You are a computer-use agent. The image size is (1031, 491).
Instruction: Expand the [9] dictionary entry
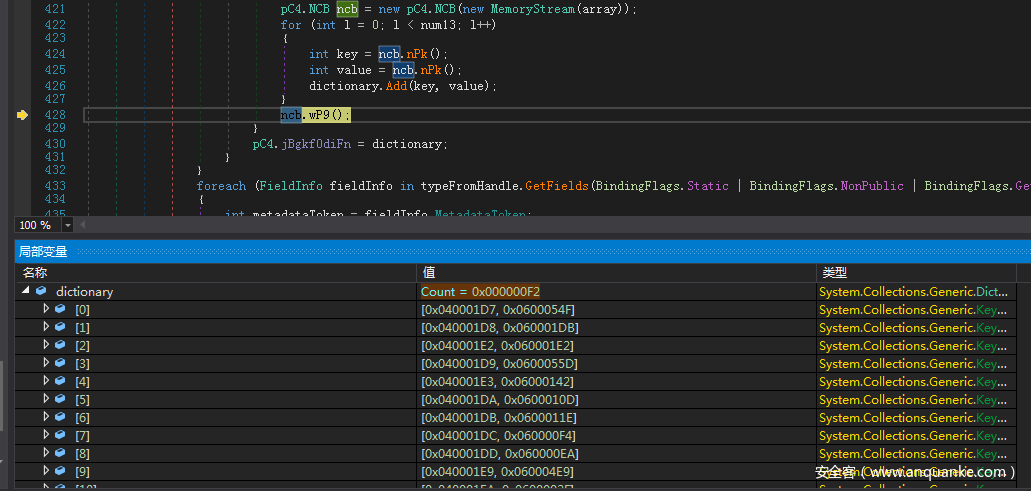tap(46, 471)
